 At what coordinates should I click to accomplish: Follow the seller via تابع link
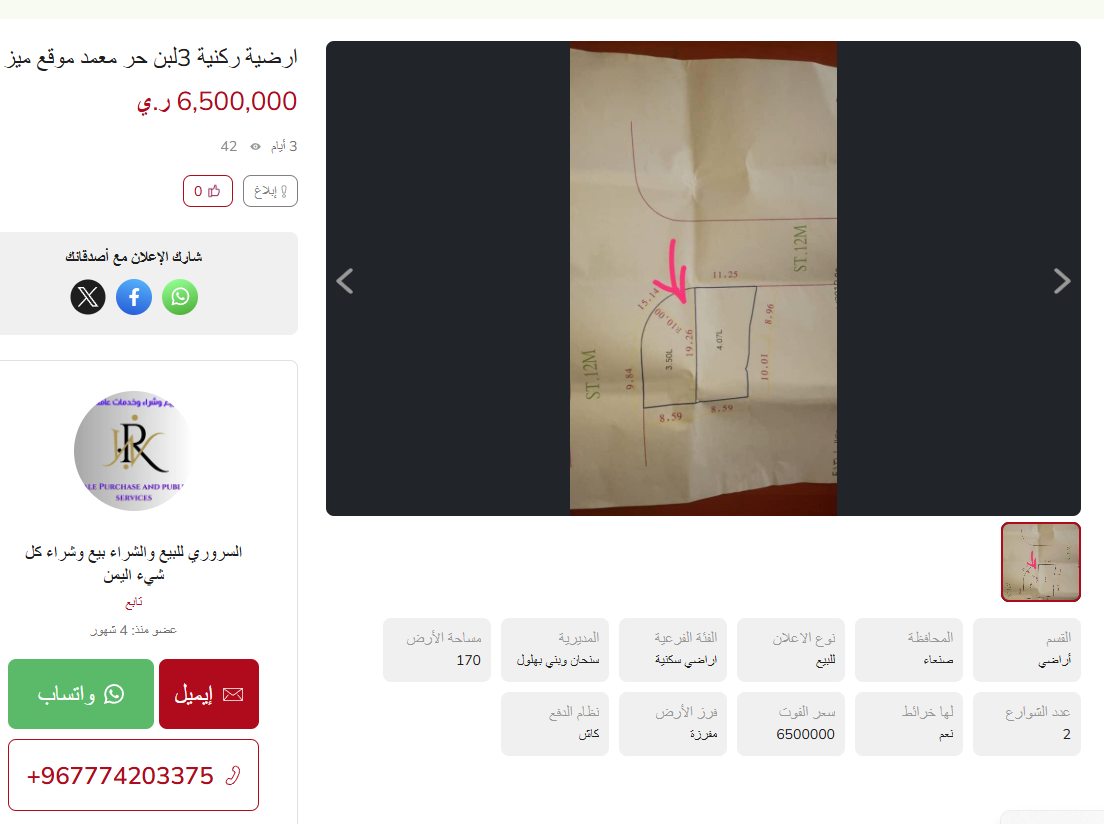134,601
